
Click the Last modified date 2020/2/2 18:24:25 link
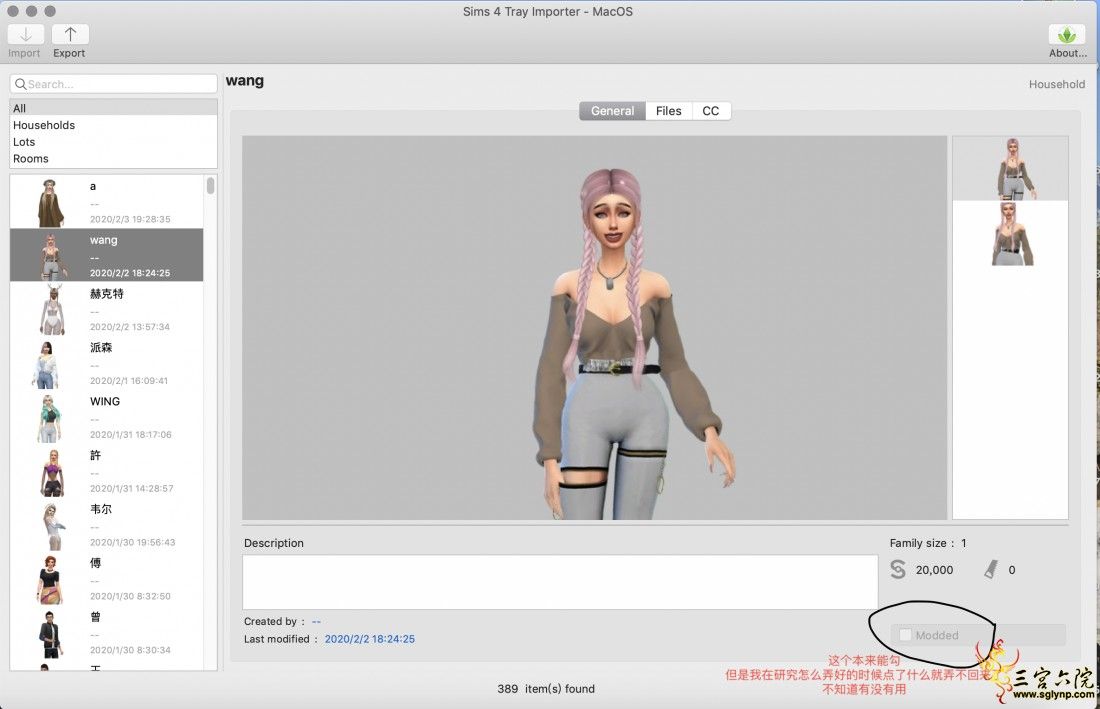[369, 639]
